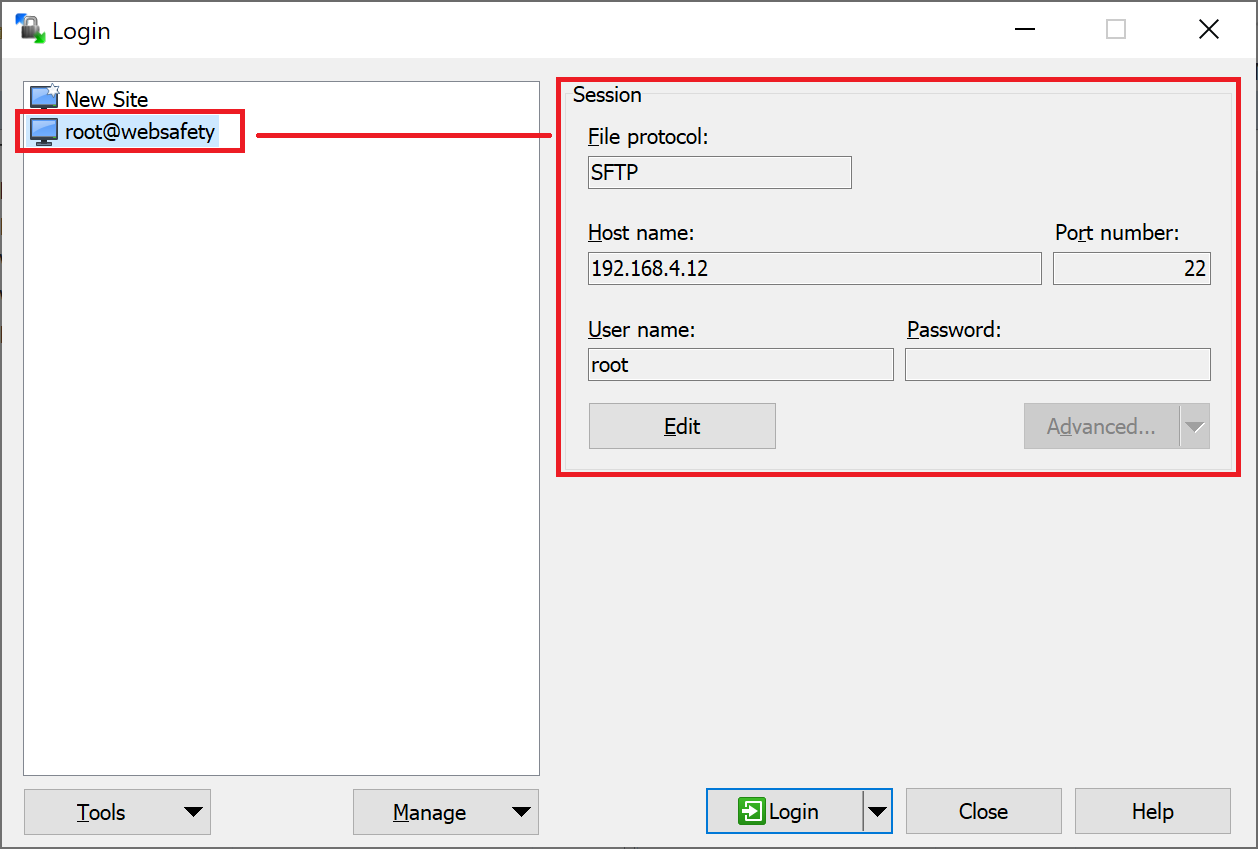Click the File protocol SFTP box
This screenshot has width=1258, height=849.
[x=719, y=172]
